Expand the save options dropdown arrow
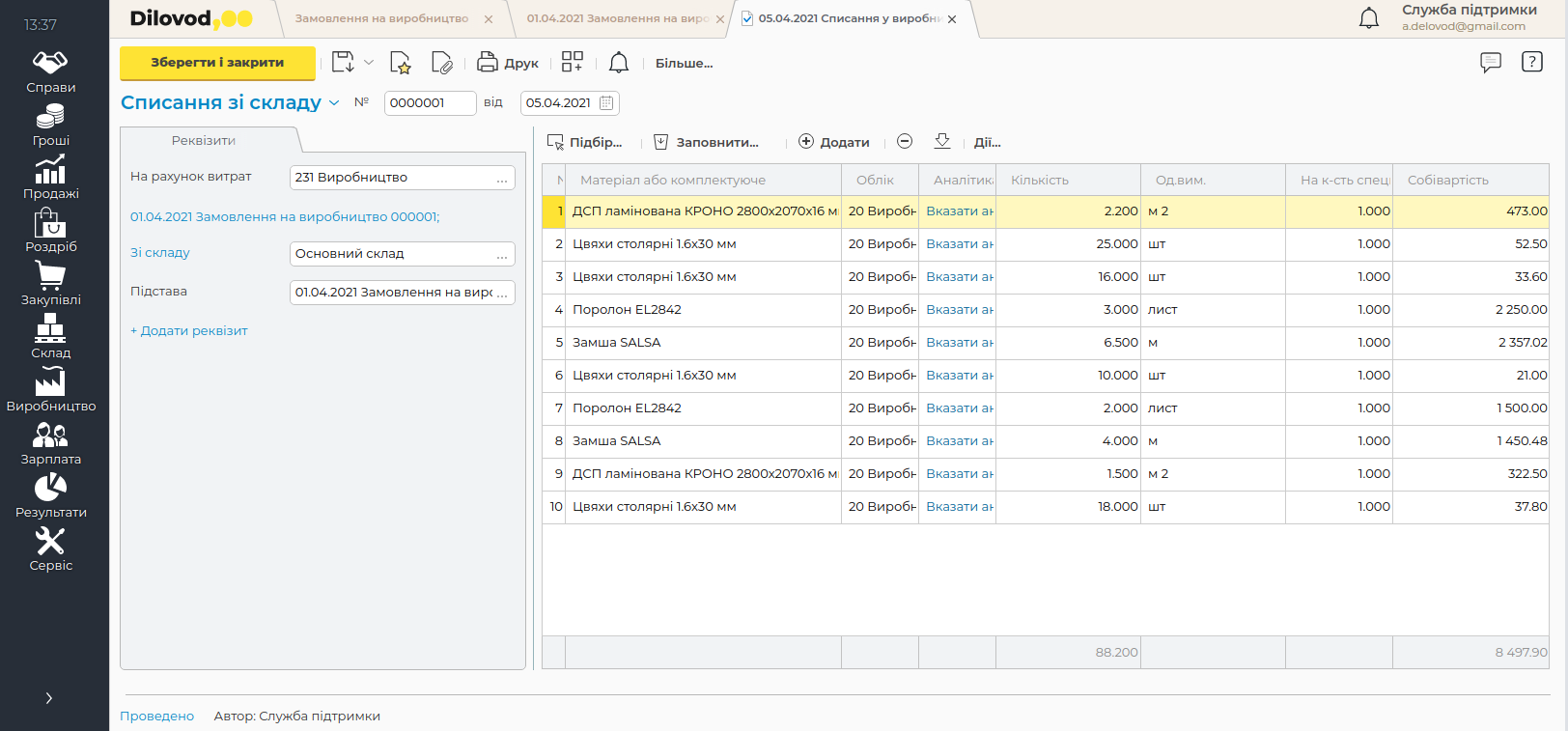Screen dimensions: 1568x731 [x=369, y=63]
